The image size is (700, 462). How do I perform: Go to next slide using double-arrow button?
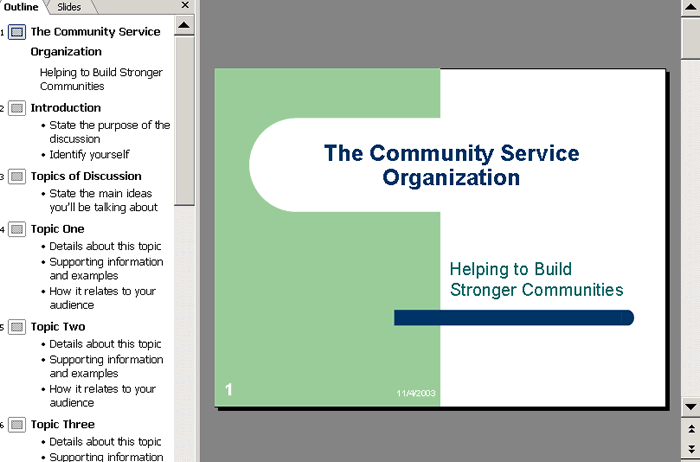[x=690, y=449]
